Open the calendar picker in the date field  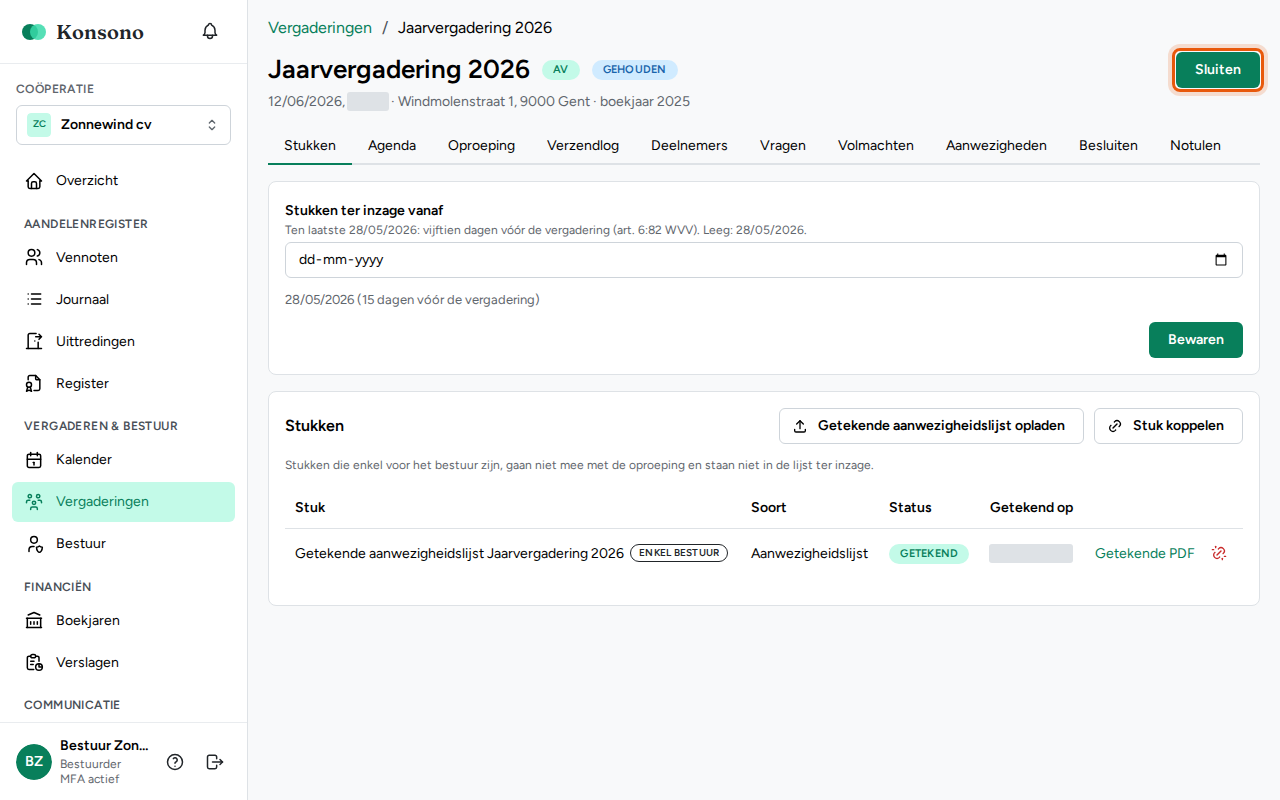[1220, 260]
